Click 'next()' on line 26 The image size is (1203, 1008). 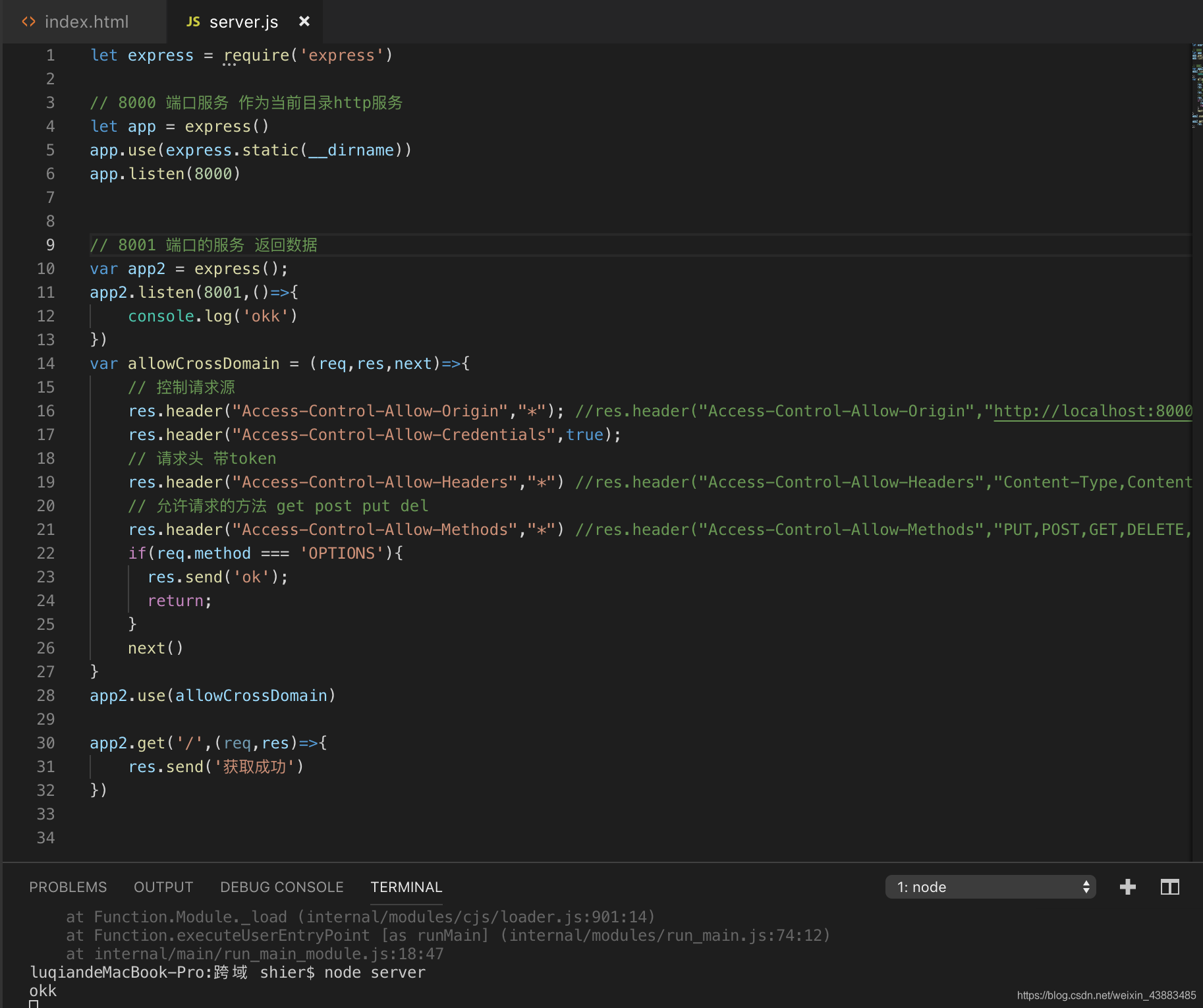pyautogui.click(x=155, y=648)
